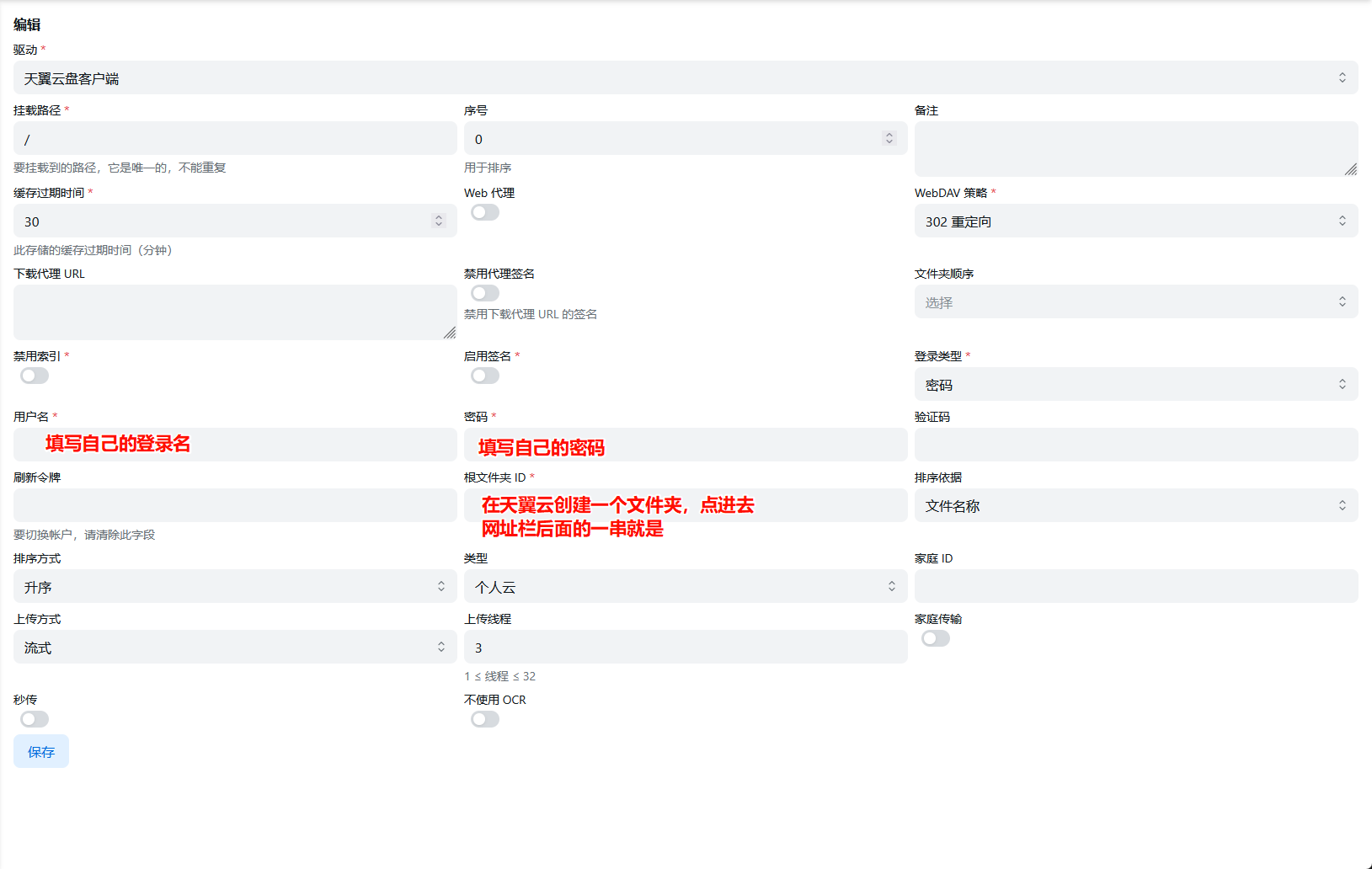Image resolution: width=1372 pixels, height=869 pixels.
Task: Click the 序号 stepper arrows
Action: [889, 139]
